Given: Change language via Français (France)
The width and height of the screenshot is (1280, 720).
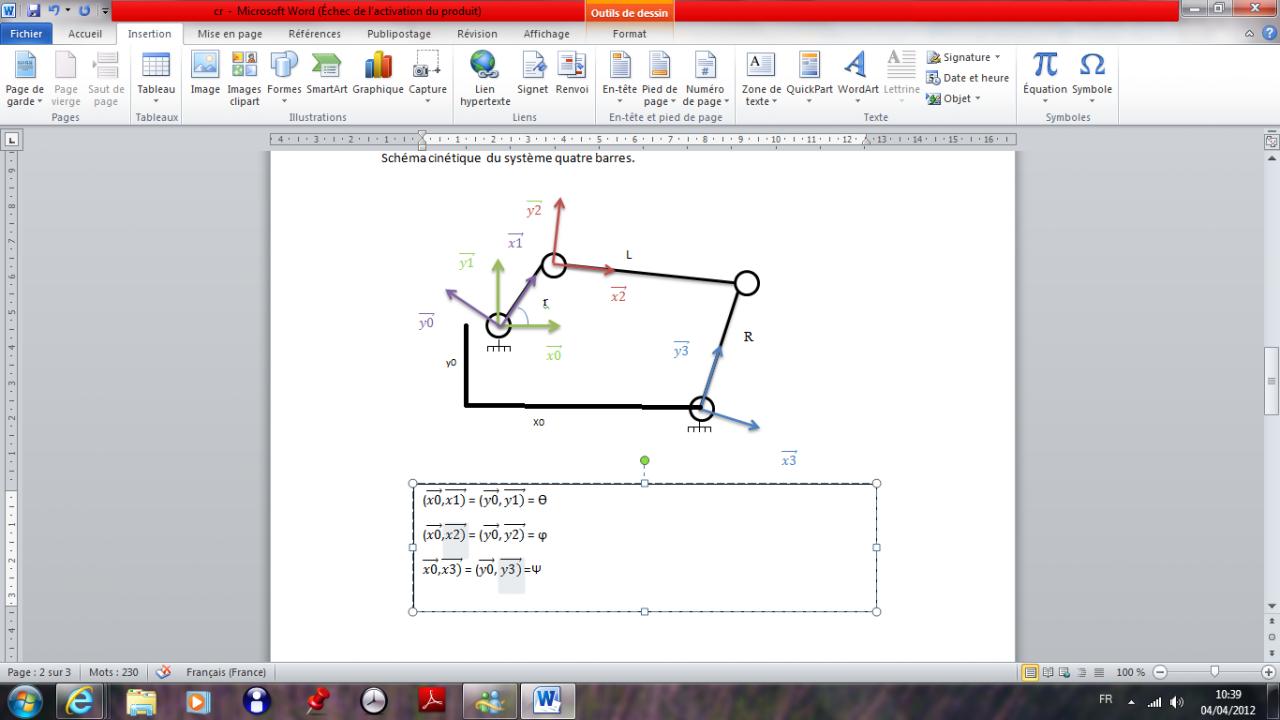Looking at the screenshot, I should pos(226,672).
